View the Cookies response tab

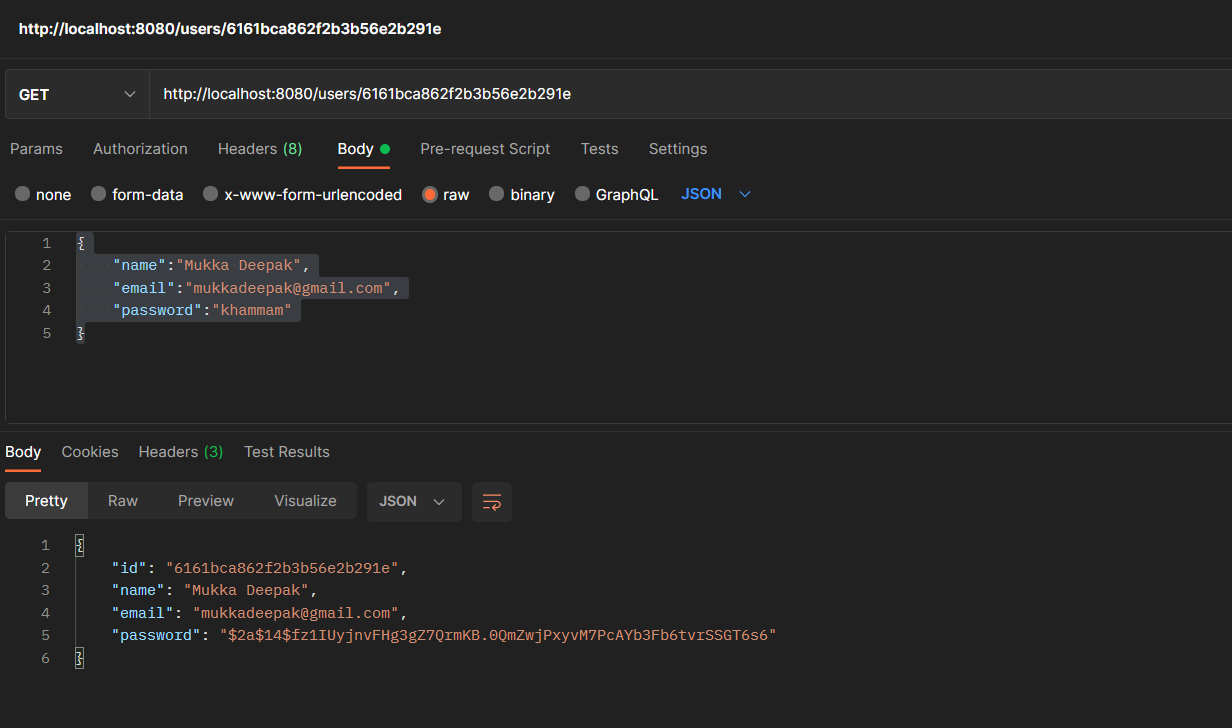click(89, 451)
